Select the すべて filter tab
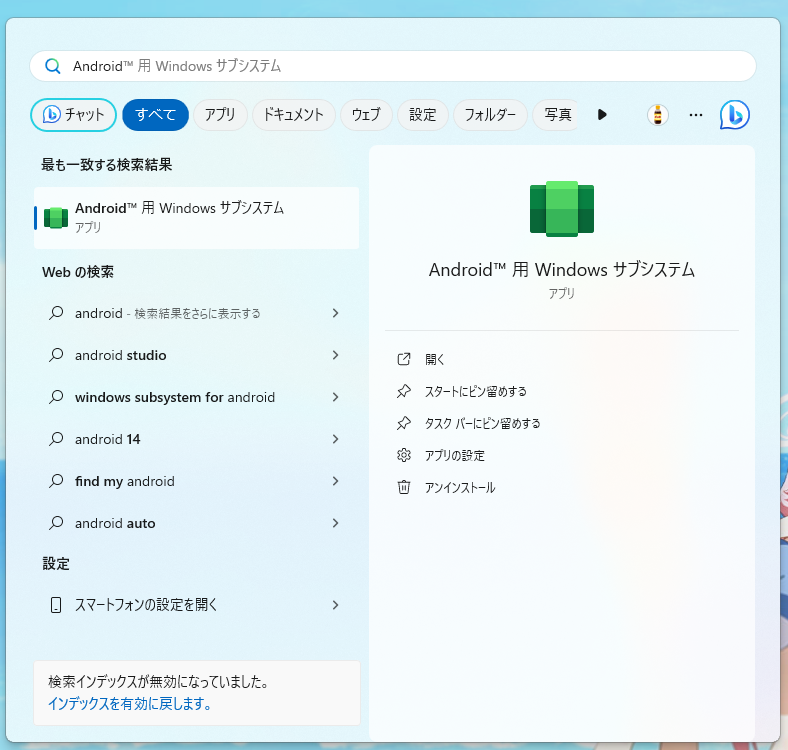The width and height of the screenshot is (788, 750). point(155,115)
